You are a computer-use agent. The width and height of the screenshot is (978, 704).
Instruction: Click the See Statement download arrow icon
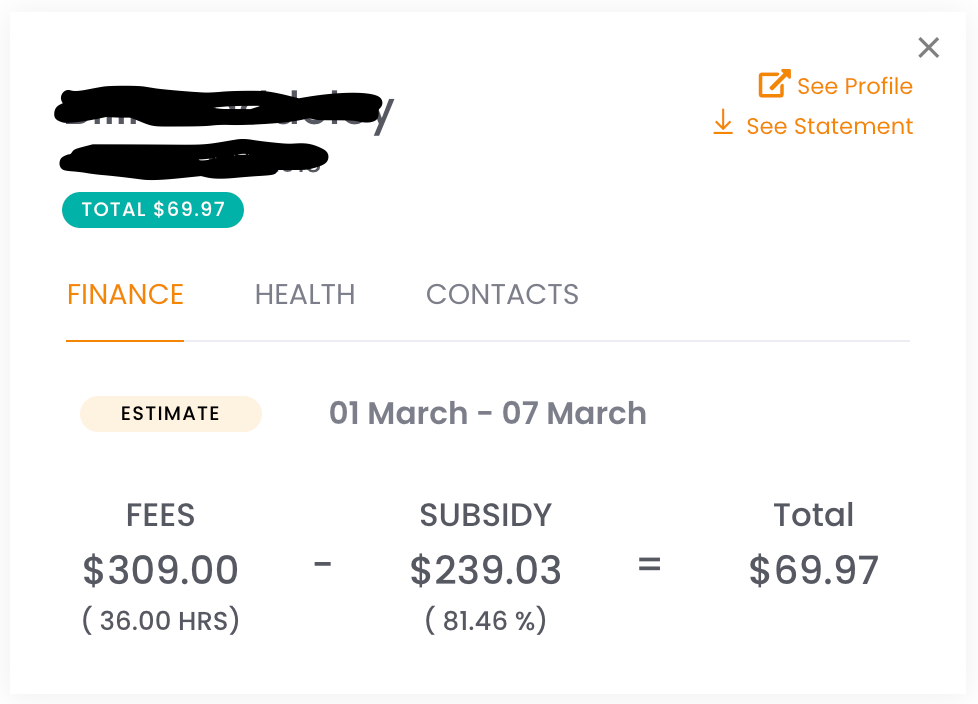point(723,122)
